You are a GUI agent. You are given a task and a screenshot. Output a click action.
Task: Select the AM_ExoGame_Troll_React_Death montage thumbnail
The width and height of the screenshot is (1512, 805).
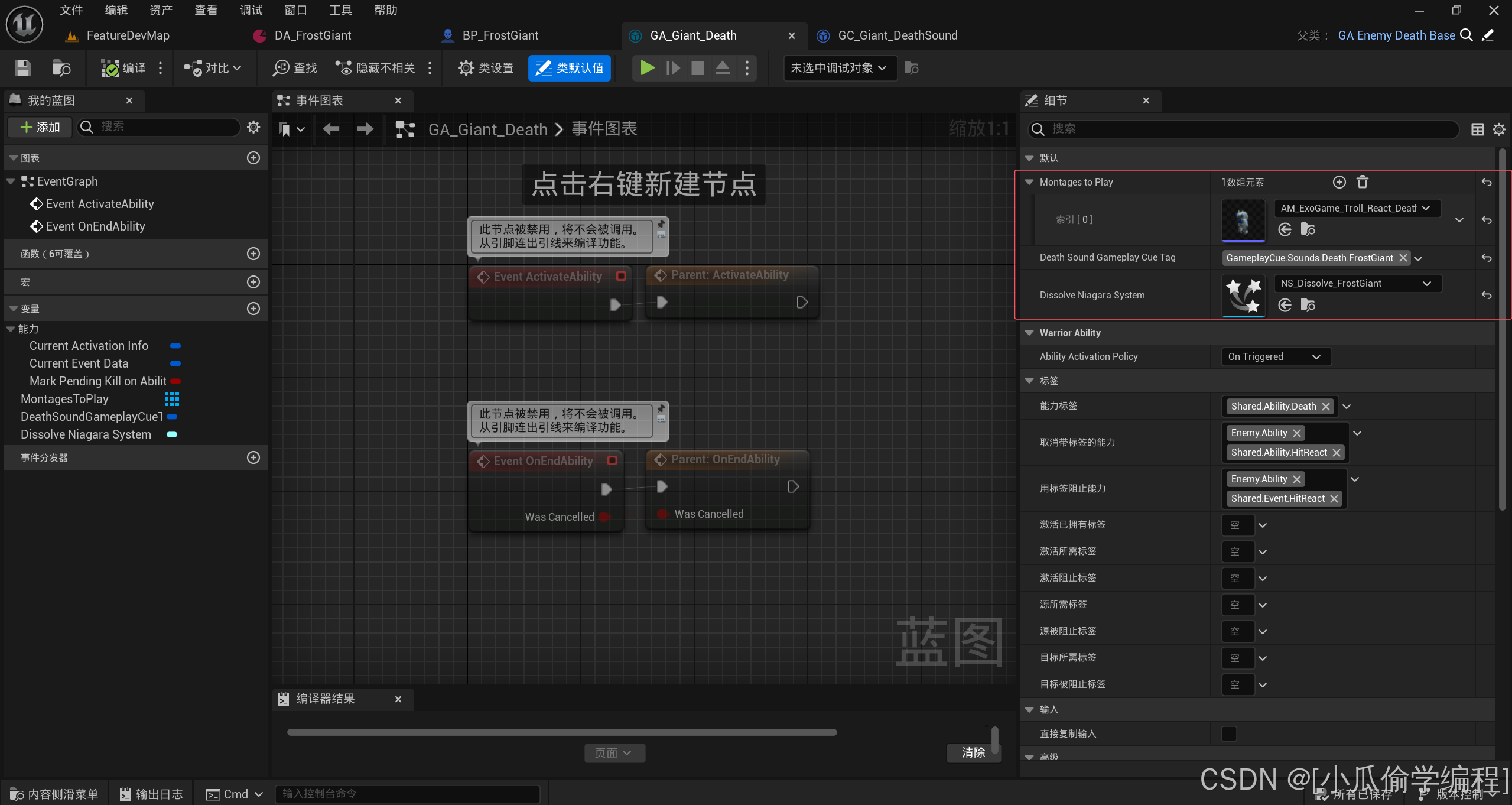(x=1243, y=218)
